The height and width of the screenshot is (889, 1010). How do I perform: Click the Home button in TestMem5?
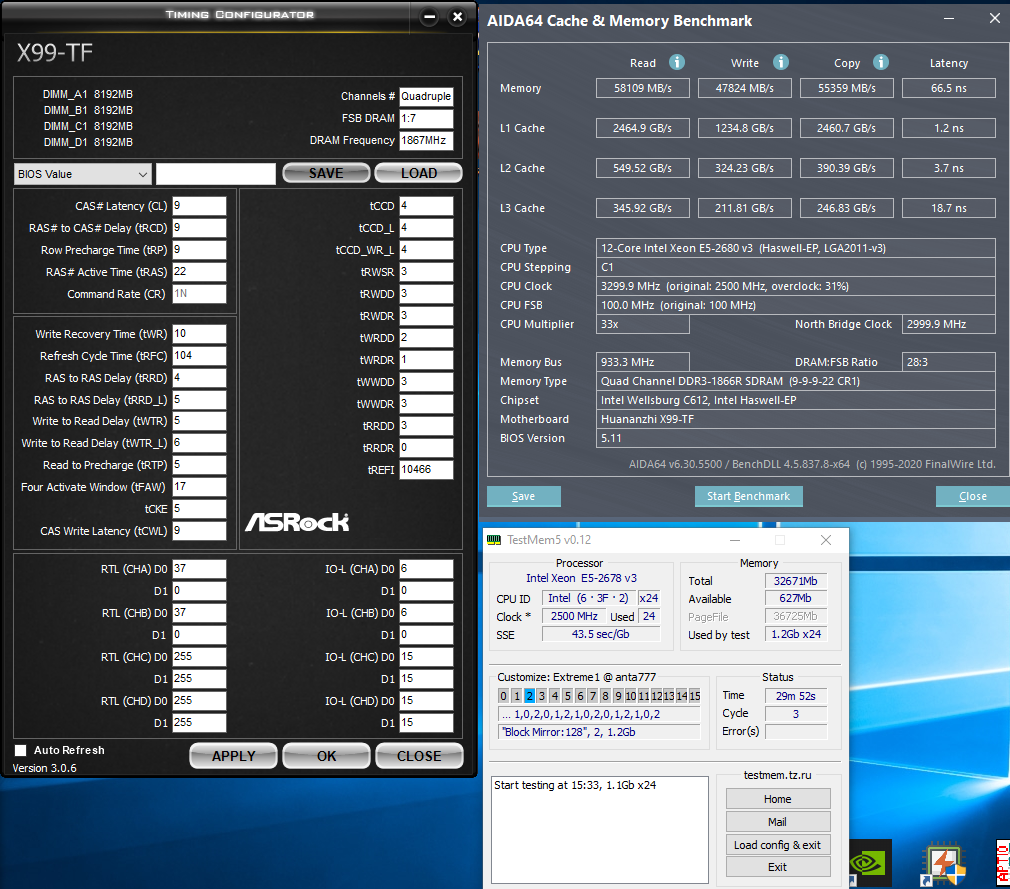pos(778,799)
